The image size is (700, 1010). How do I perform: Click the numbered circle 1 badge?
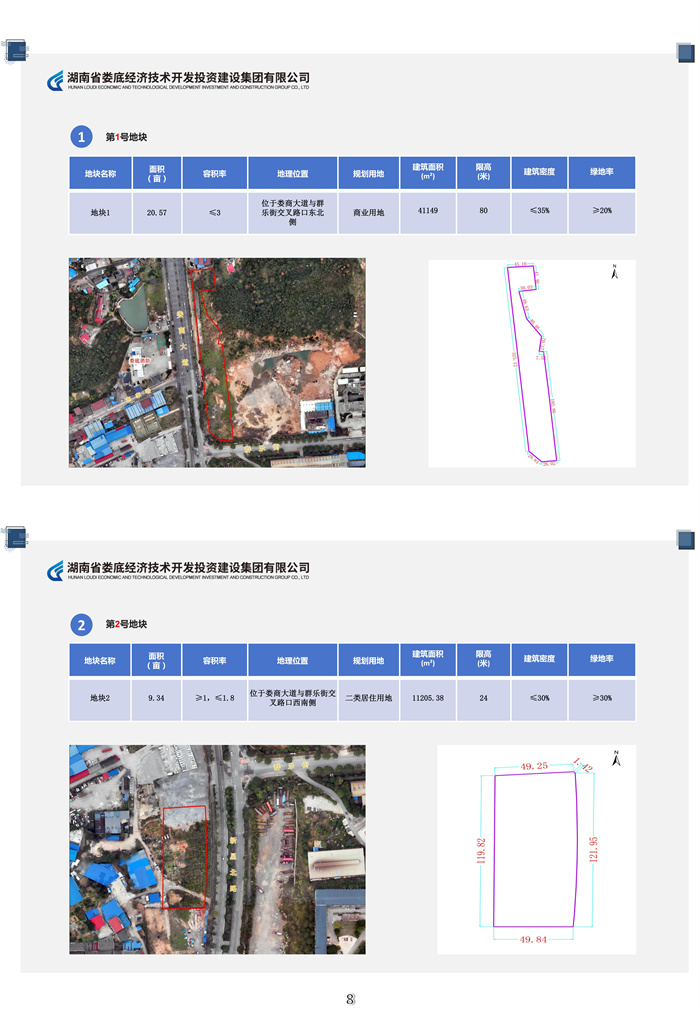tap(81, 137)
